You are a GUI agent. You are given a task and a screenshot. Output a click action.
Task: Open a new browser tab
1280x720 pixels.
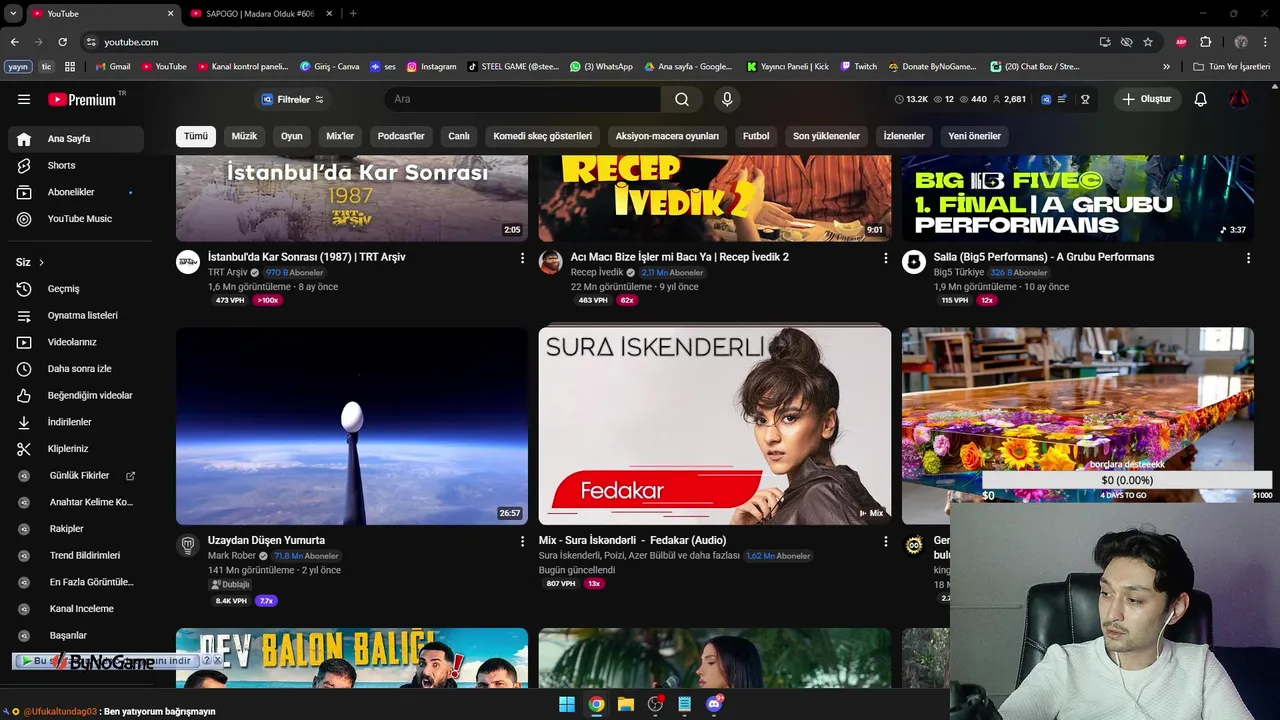[x=353, y=14]
